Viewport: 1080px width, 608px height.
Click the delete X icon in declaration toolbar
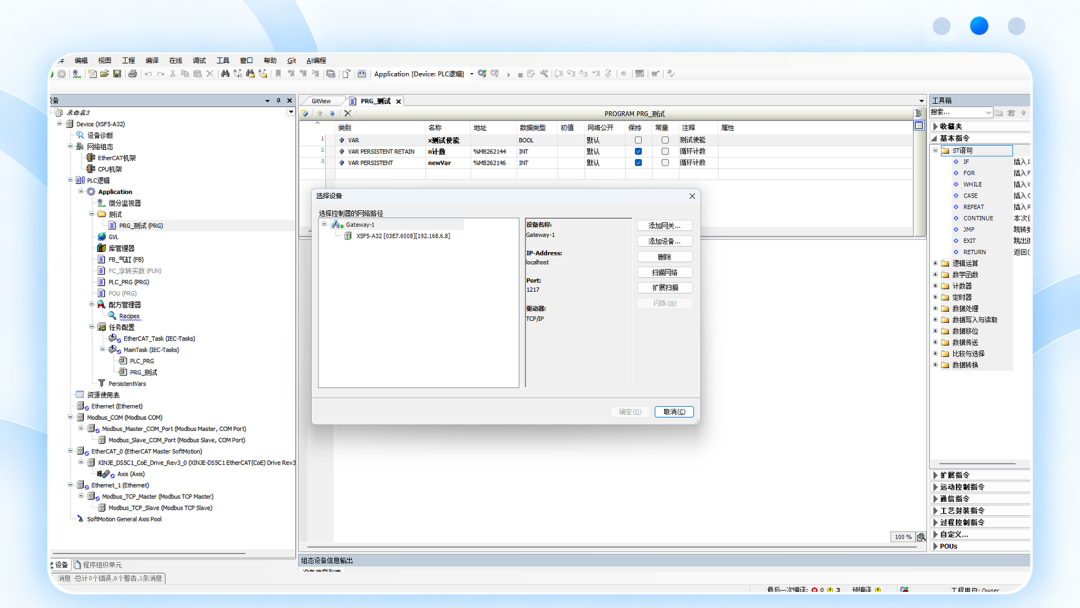tap(347, 113)
